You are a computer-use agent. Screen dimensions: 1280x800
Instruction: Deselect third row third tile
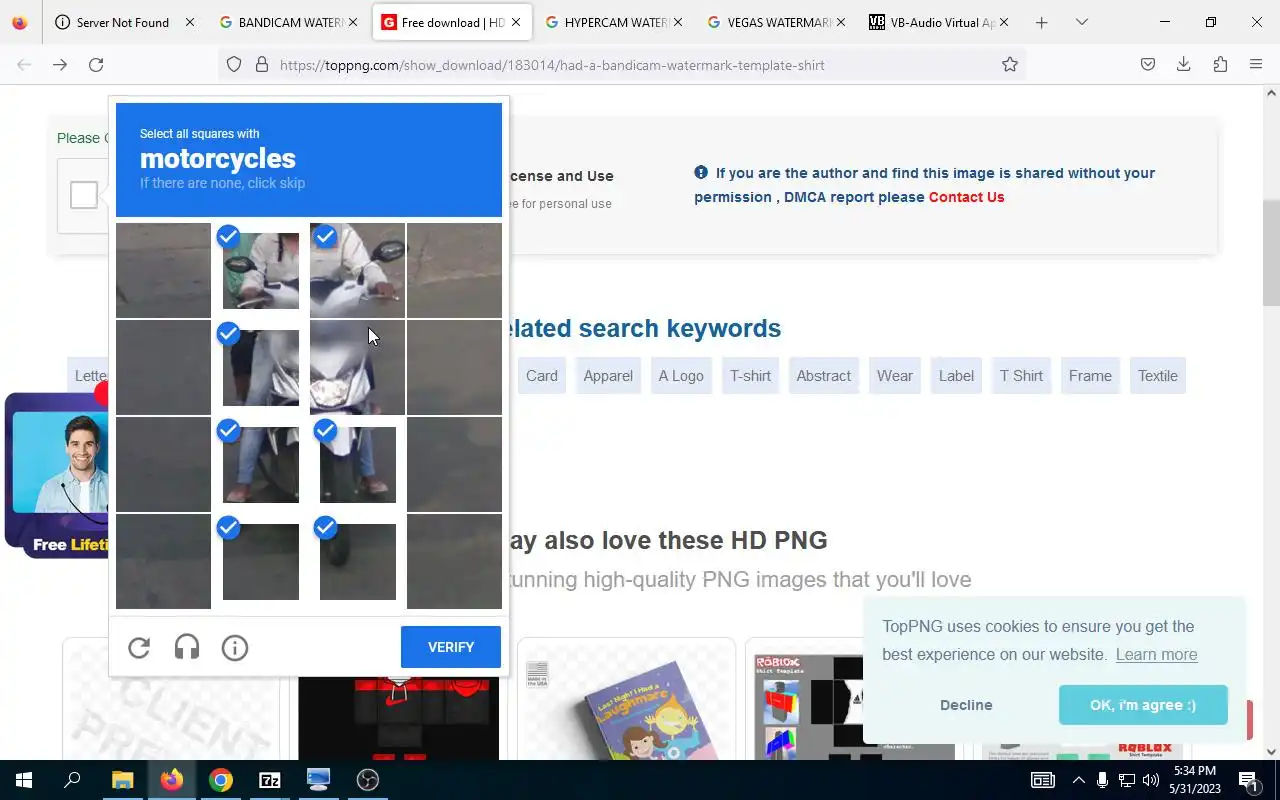[x=357, y=464]
